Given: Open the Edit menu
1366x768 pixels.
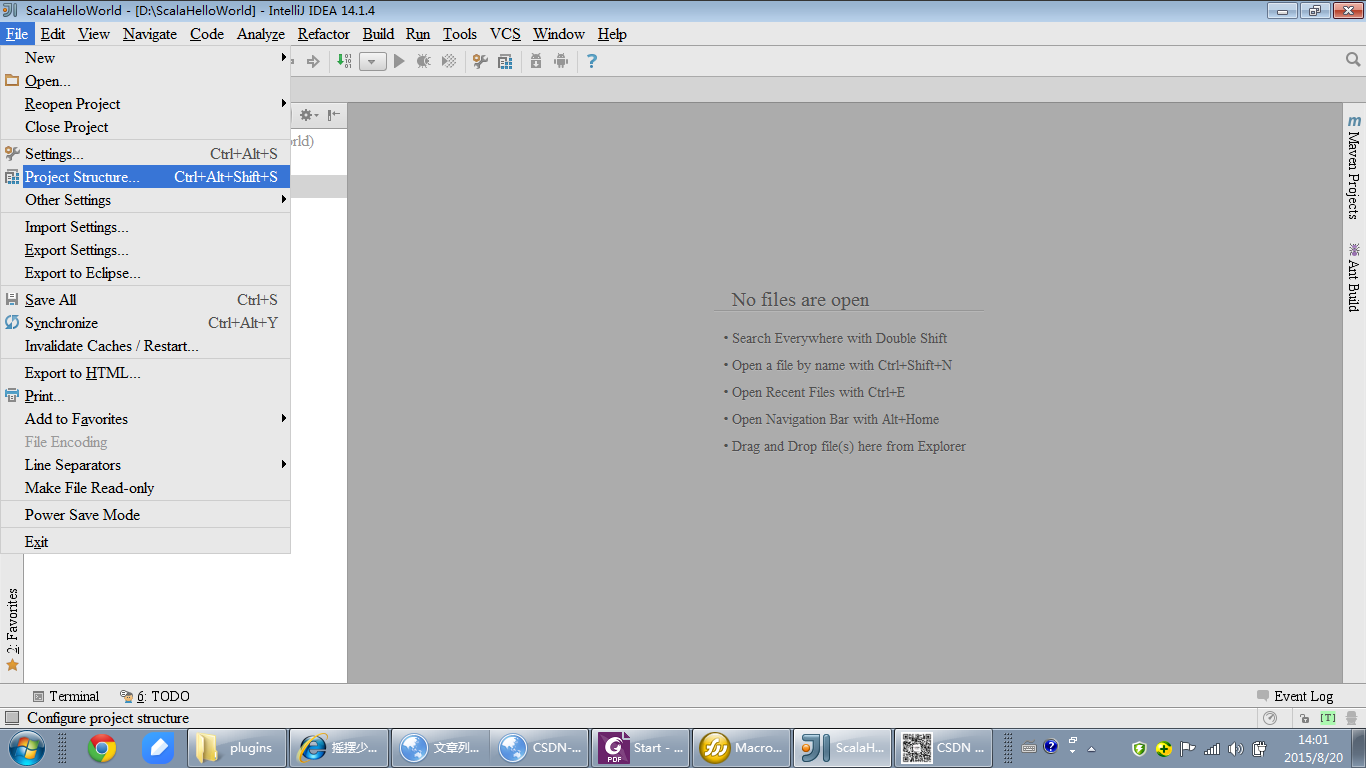Looking at the screenshot, I should tap(53, 34).
